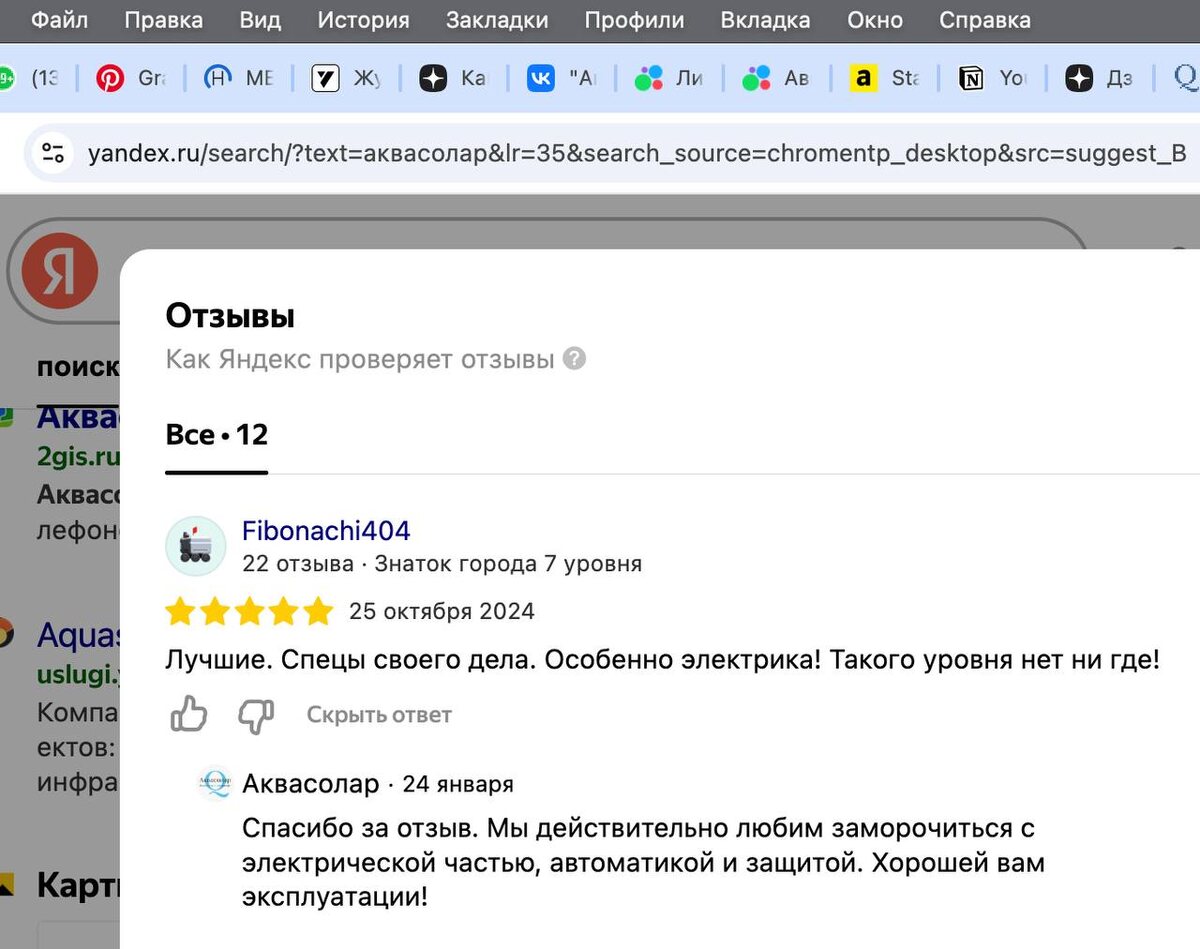Click the Аквасолар company logo in the reply
This screenshot has height=949, width=1200.
point(214,784)
